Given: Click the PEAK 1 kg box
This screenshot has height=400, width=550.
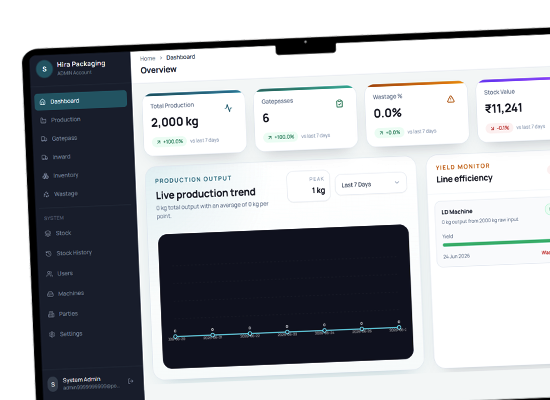Looking at the screenshot, I should click(309, 186).
